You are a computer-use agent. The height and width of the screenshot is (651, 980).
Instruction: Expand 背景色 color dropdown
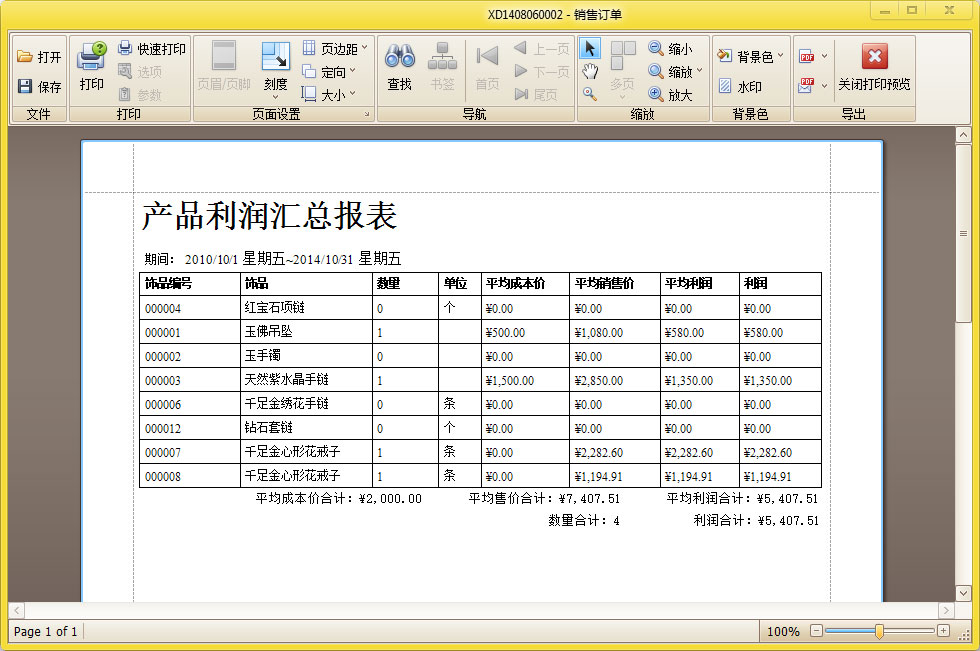point(781,56)
